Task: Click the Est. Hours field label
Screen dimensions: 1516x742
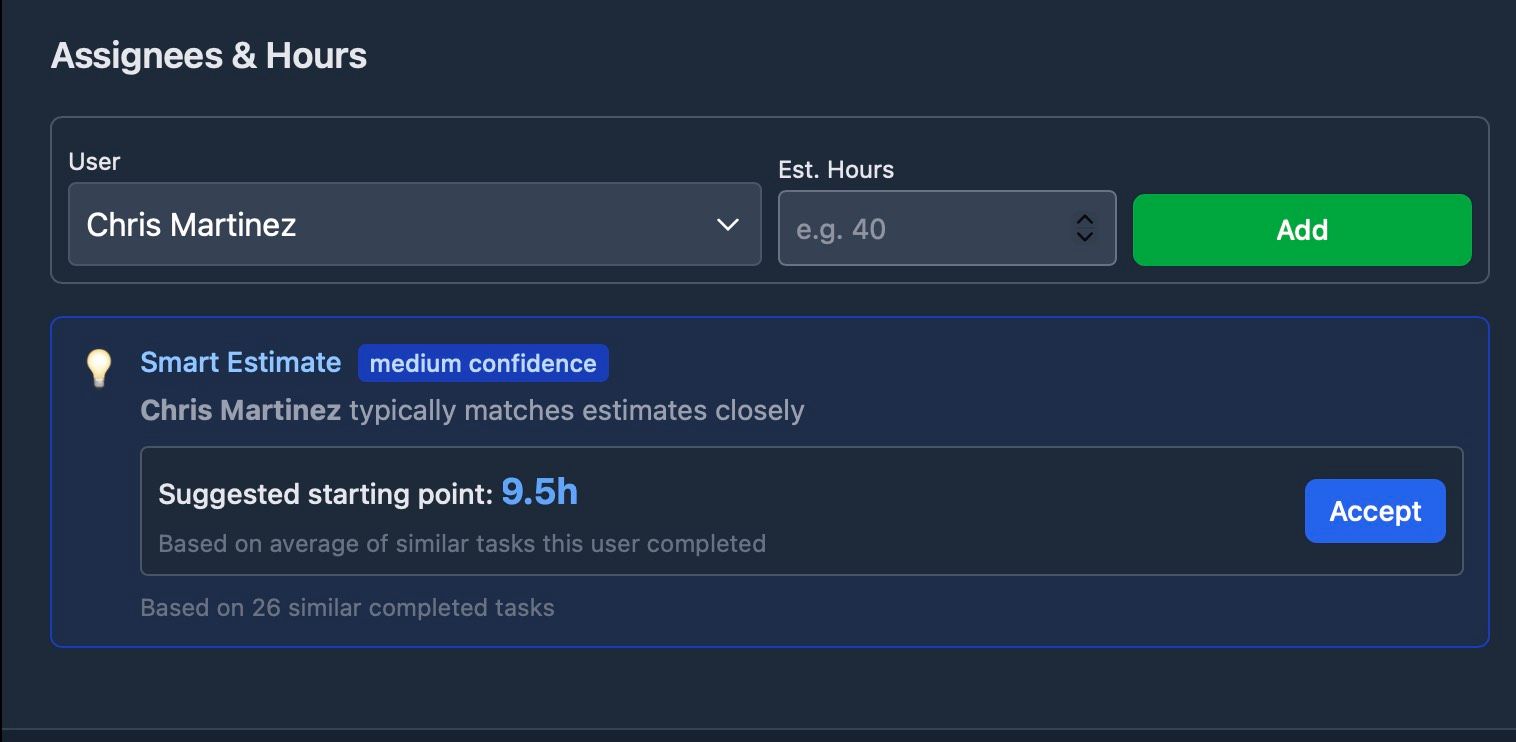Action: [836, 169]
